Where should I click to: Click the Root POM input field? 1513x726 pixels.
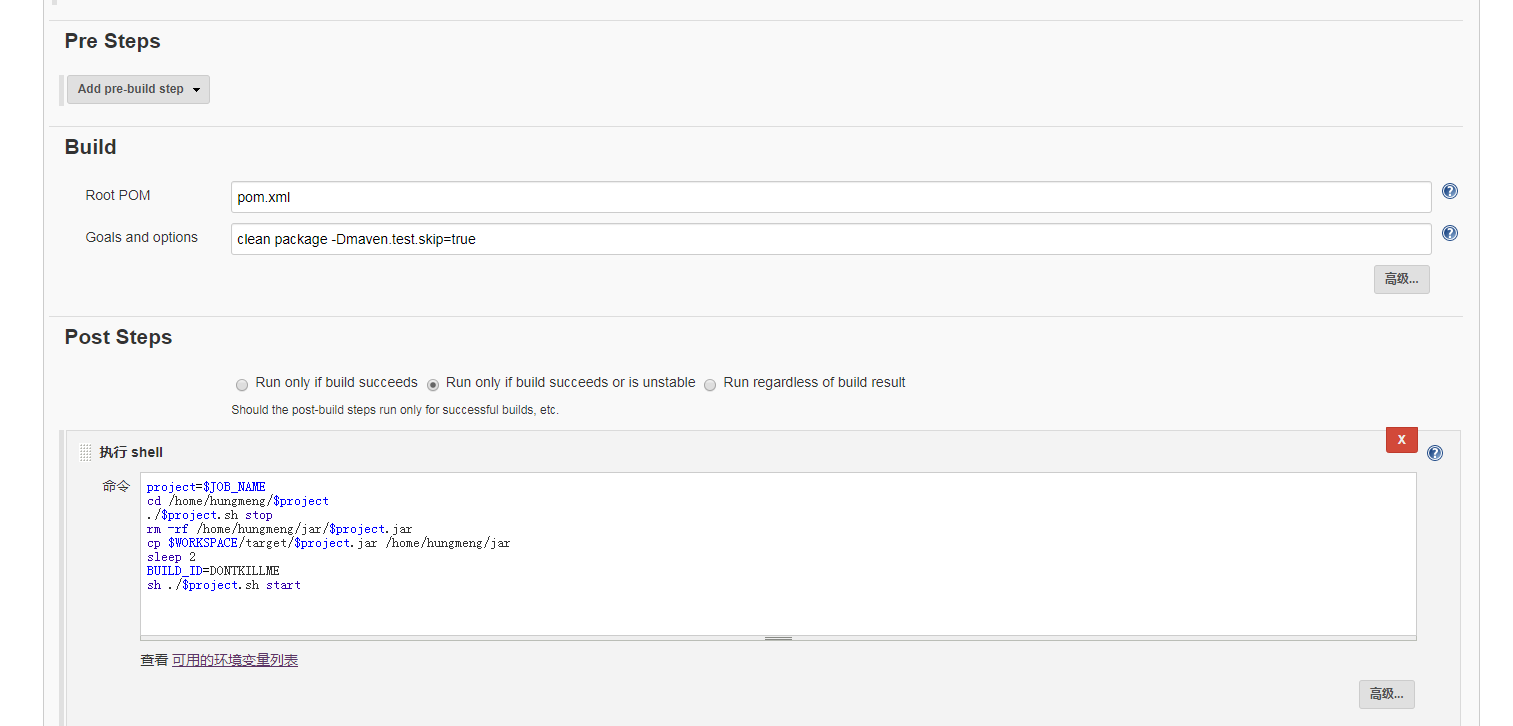pyautogui.click(x=831, y=197)
